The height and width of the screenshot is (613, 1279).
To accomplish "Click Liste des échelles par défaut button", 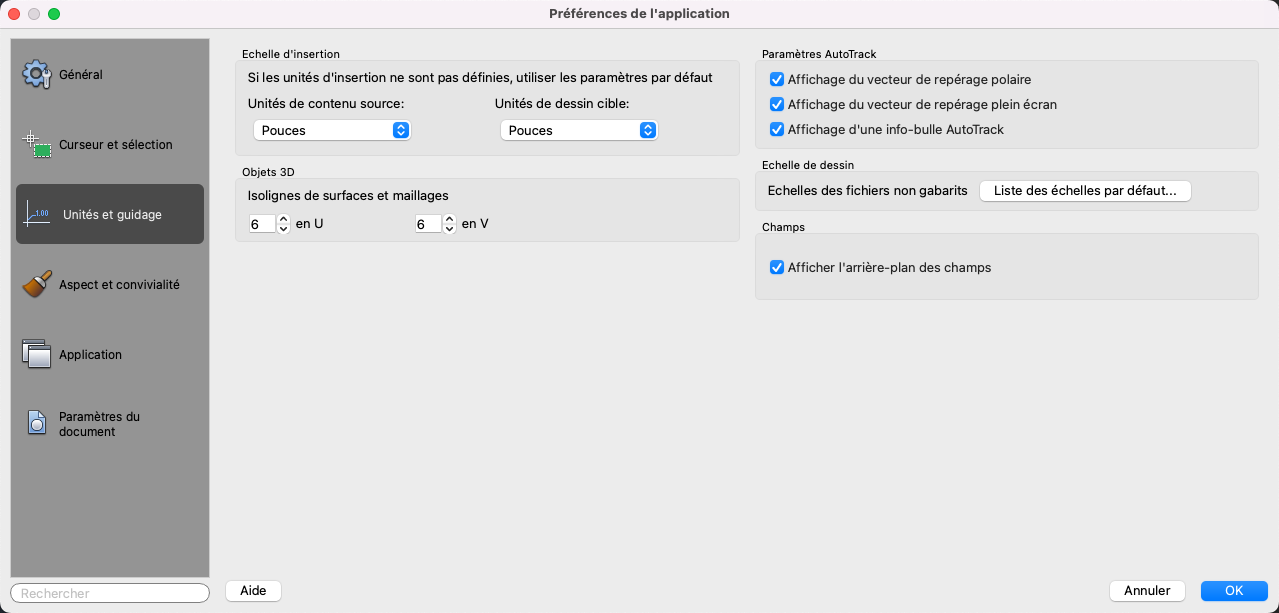I will (1085, 190).
